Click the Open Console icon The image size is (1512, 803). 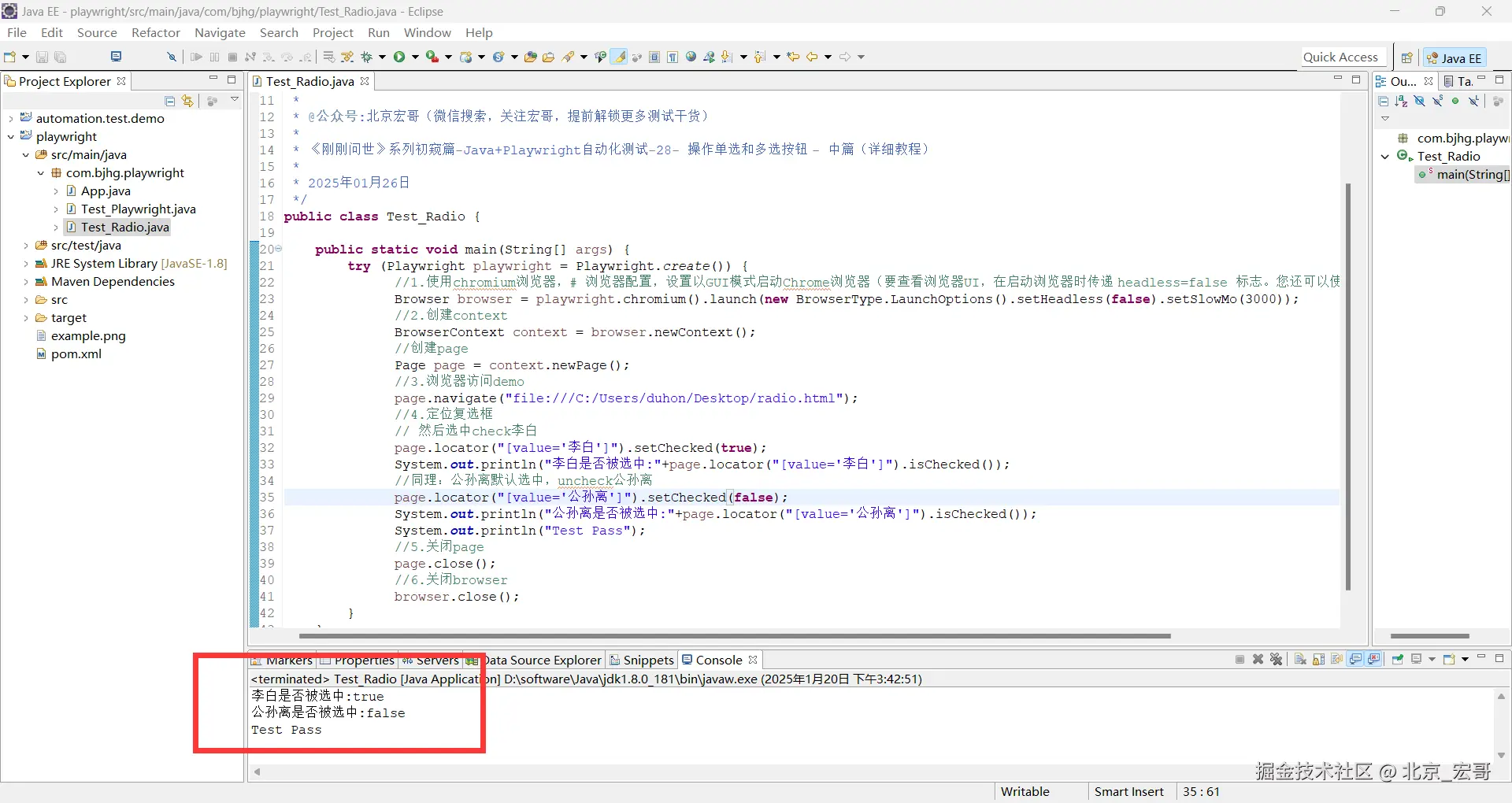[x=1449, y=660]
